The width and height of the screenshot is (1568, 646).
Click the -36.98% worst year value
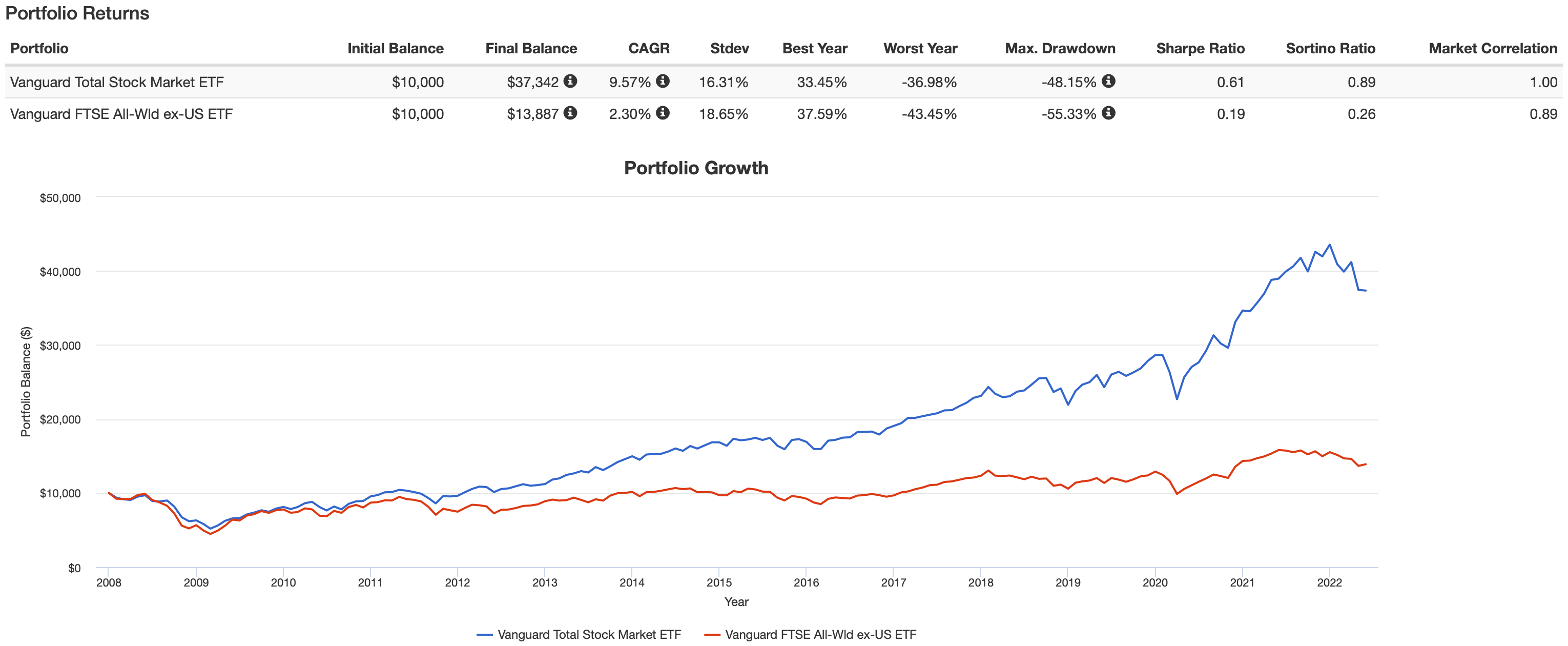click(929, 82)
